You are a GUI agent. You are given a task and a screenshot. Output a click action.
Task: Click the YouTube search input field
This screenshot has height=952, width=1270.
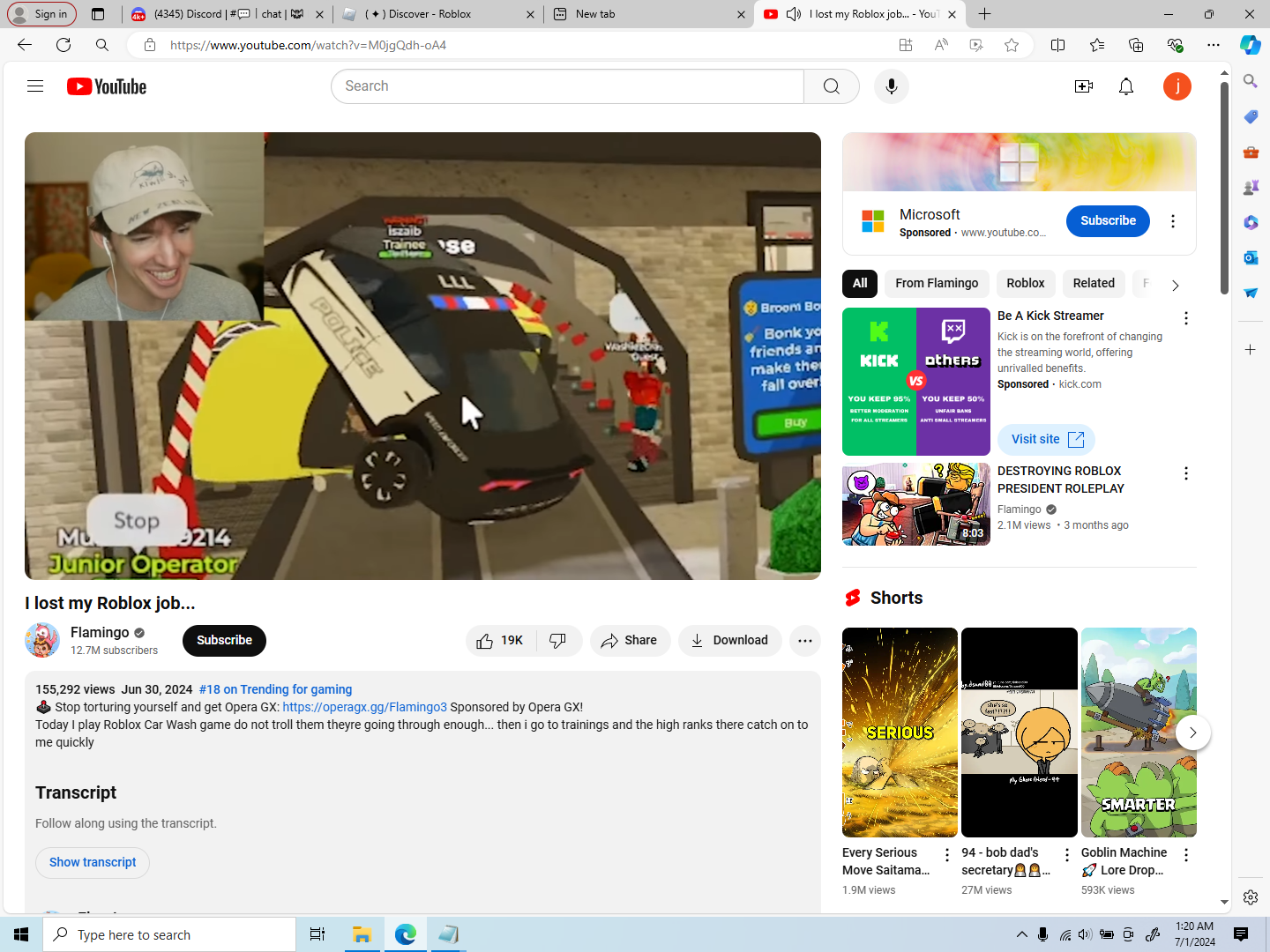(x=567, y=86)
